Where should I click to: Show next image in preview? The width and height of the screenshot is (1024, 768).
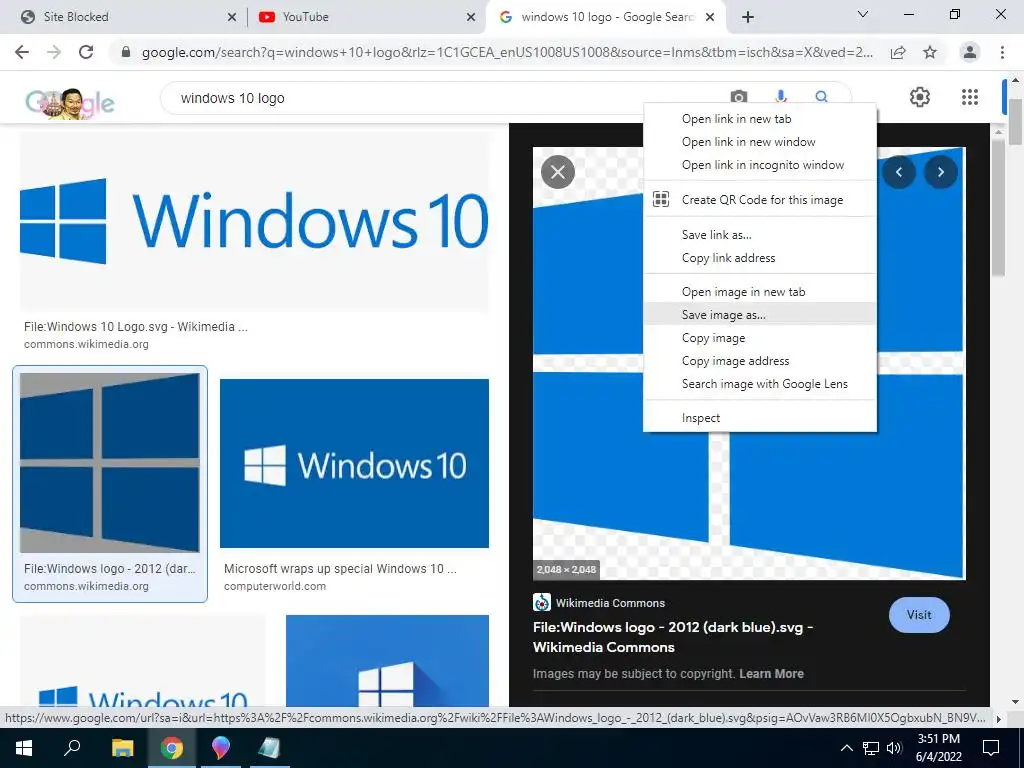tap(940, 172)
